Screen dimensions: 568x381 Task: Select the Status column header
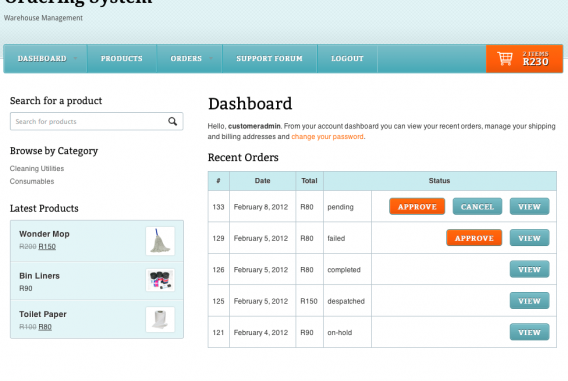click(439, 181)
